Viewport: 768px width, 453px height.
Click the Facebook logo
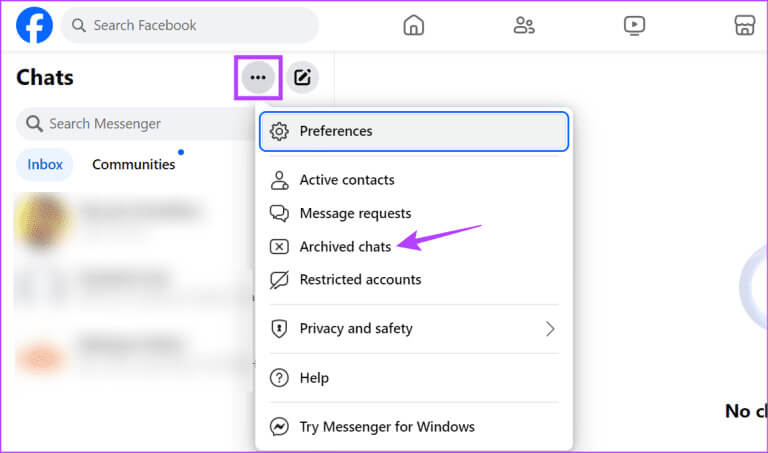coord(34,25)
